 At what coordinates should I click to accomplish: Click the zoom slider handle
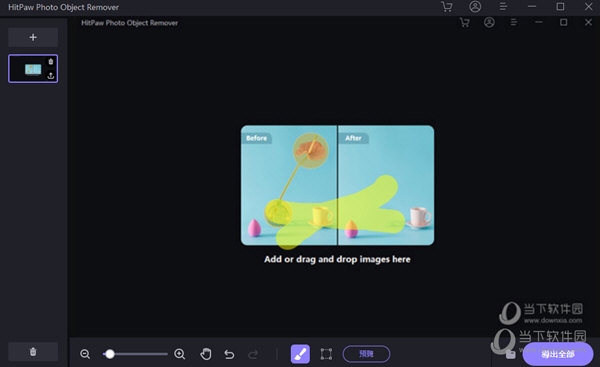point(110,354)
